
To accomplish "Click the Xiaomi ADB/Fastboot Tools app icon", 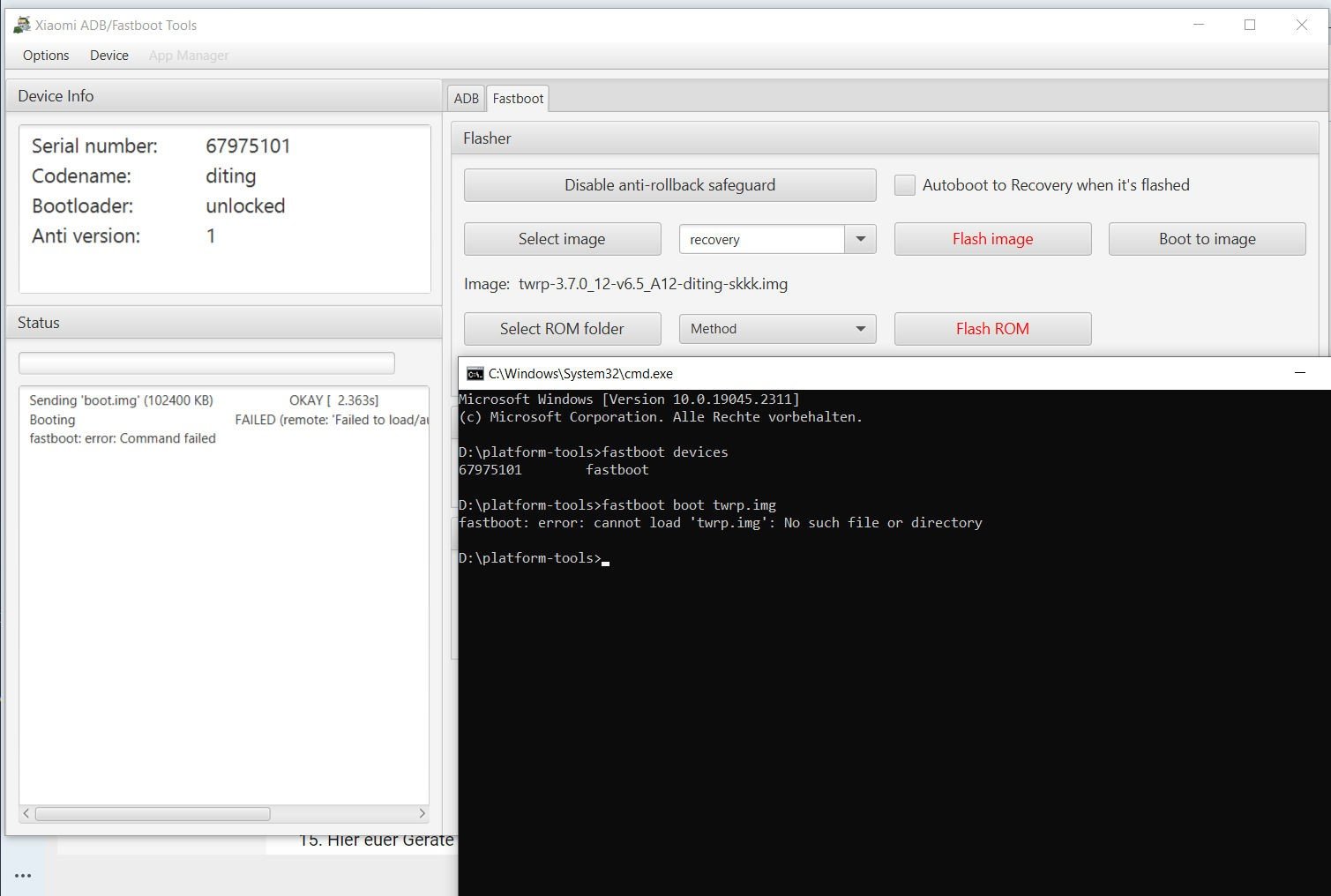I will click(21, 25).
